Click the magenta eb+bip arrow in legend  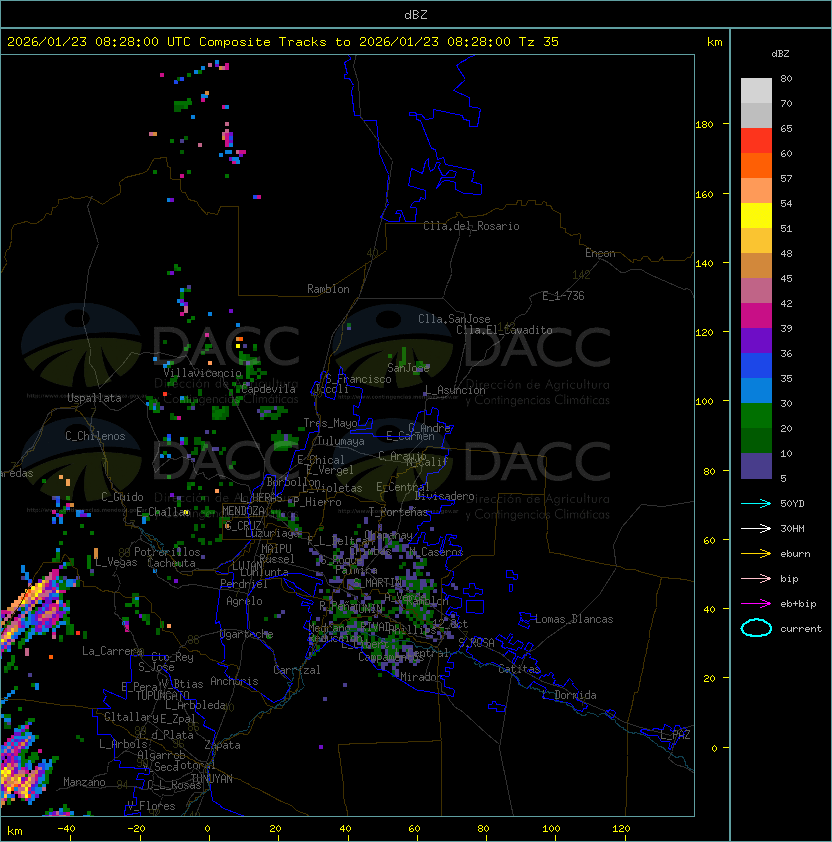coord(756,604)
